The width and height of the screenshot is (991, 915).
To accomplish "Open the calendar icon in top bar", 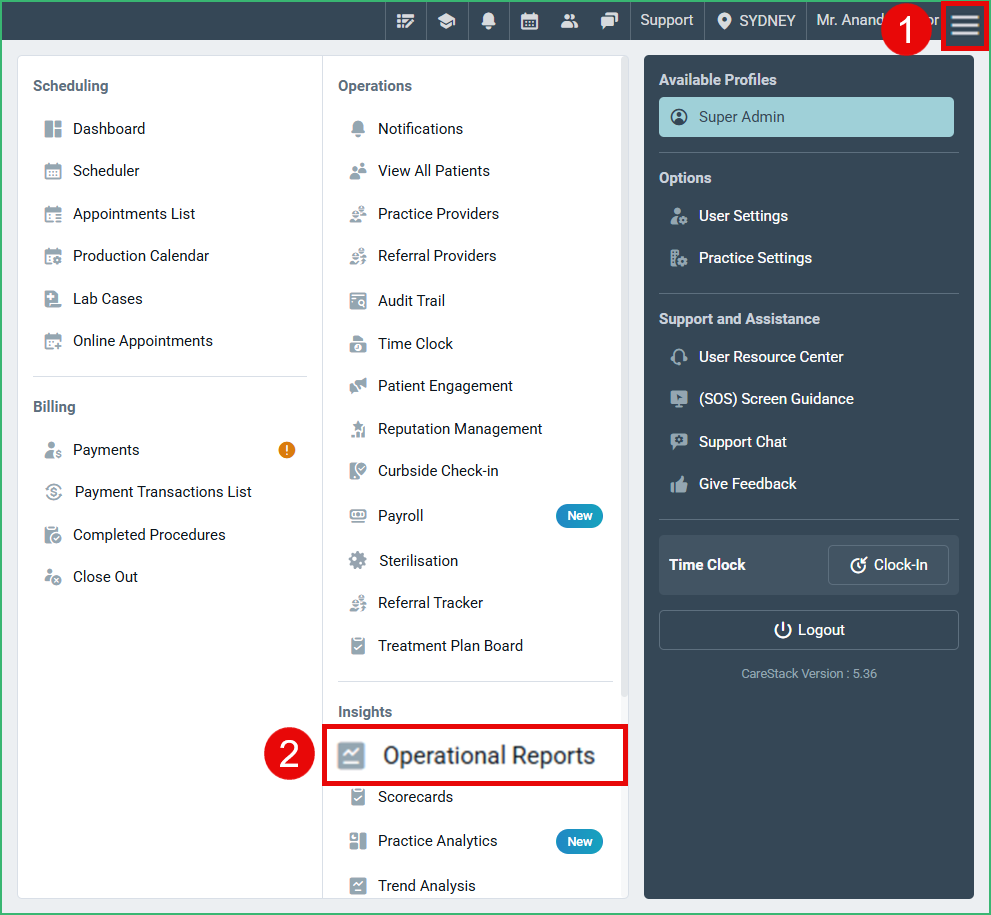I will coord(529,21).
